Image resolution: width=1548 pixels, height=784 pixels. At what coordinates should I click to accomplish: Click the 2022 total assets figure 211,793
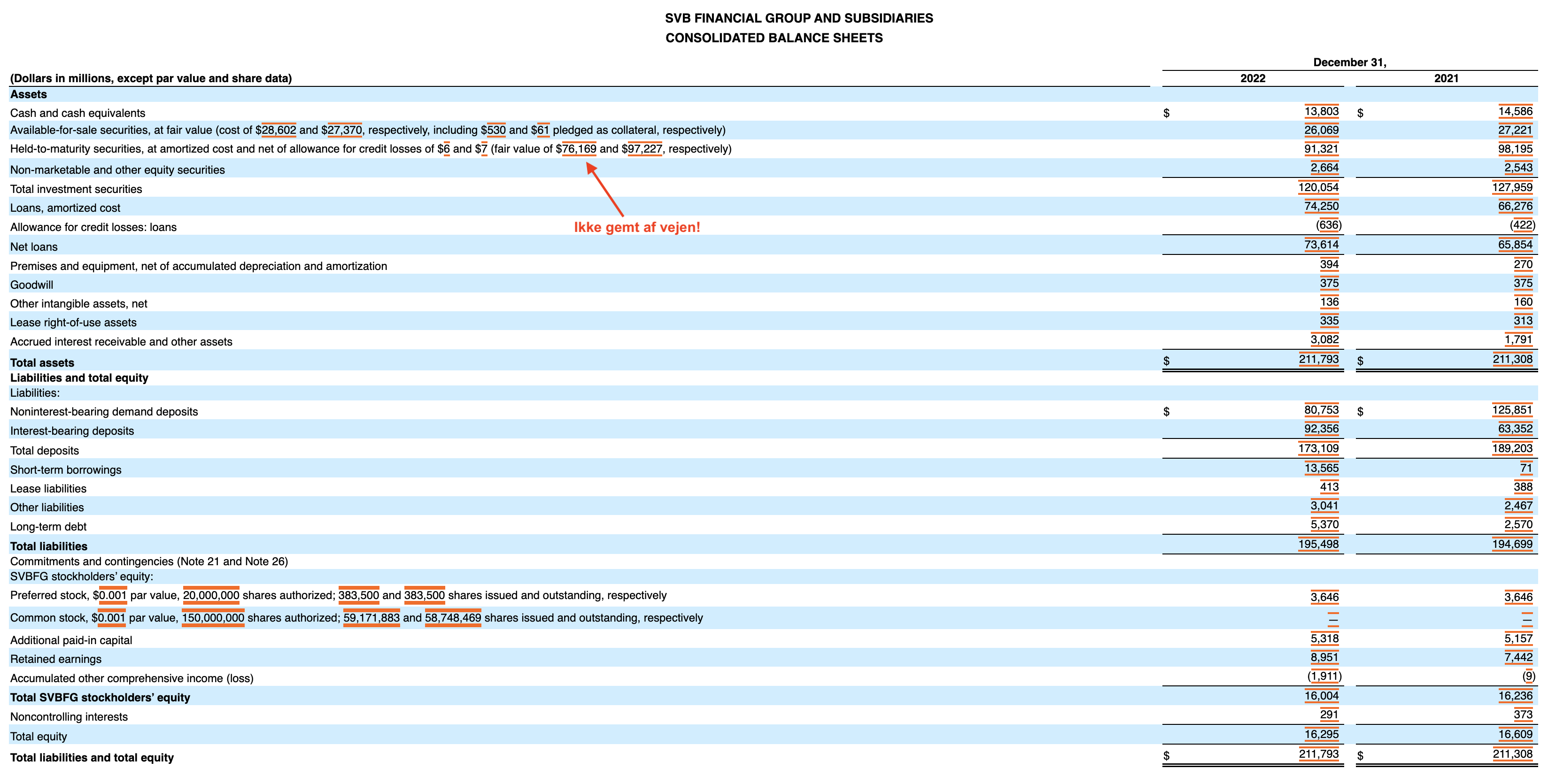pyautogui.click(x=1318, y=360)
